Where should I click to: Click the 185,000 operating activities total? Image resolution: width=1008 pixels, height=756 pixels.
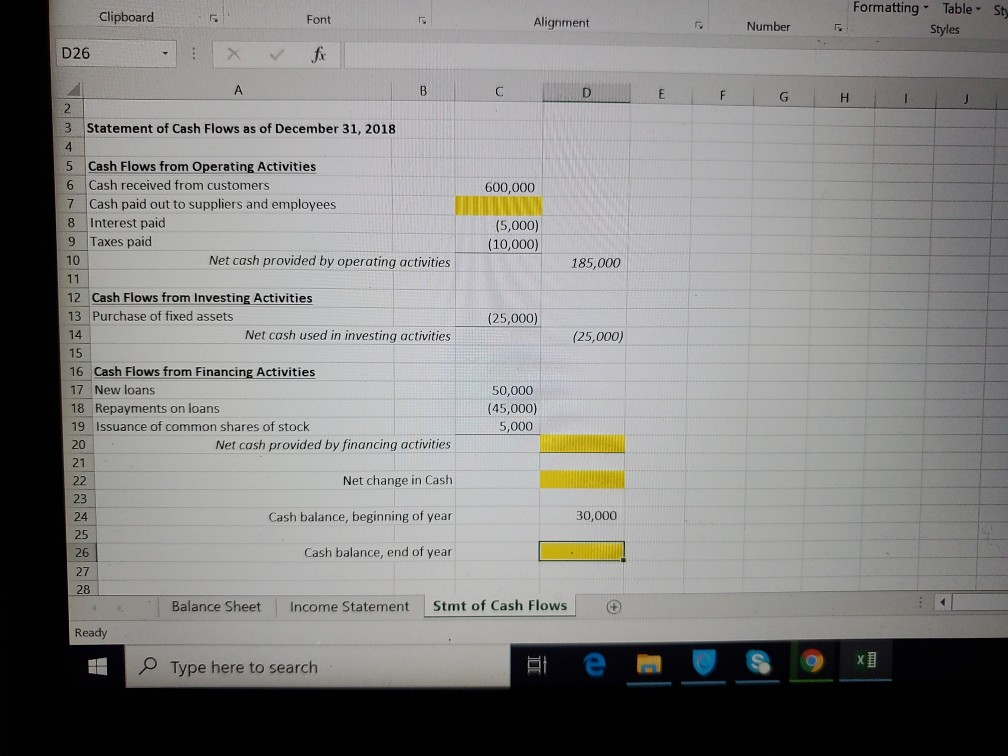click(586, 263)
